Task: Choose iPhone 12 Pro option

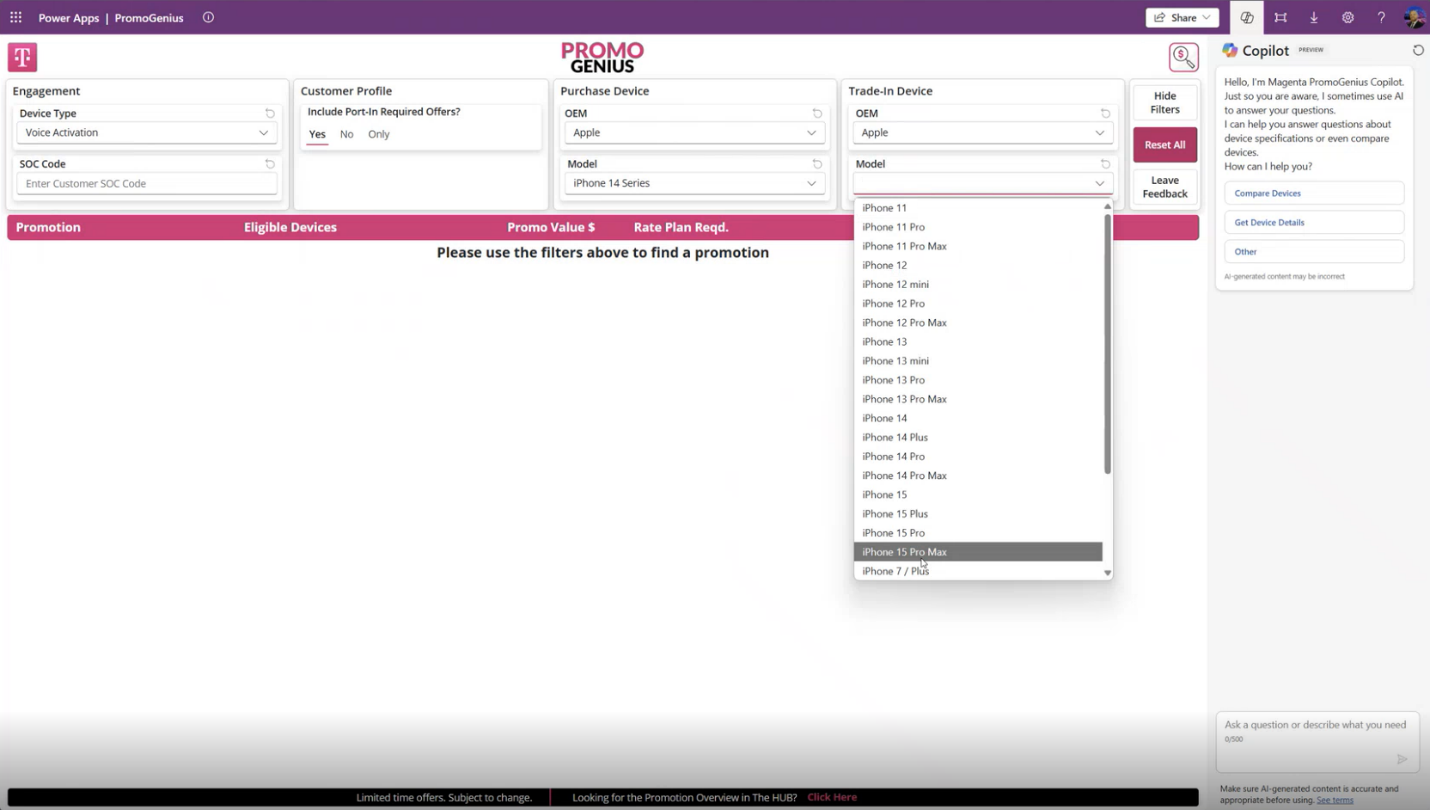Action: click(x=978, y=303)
